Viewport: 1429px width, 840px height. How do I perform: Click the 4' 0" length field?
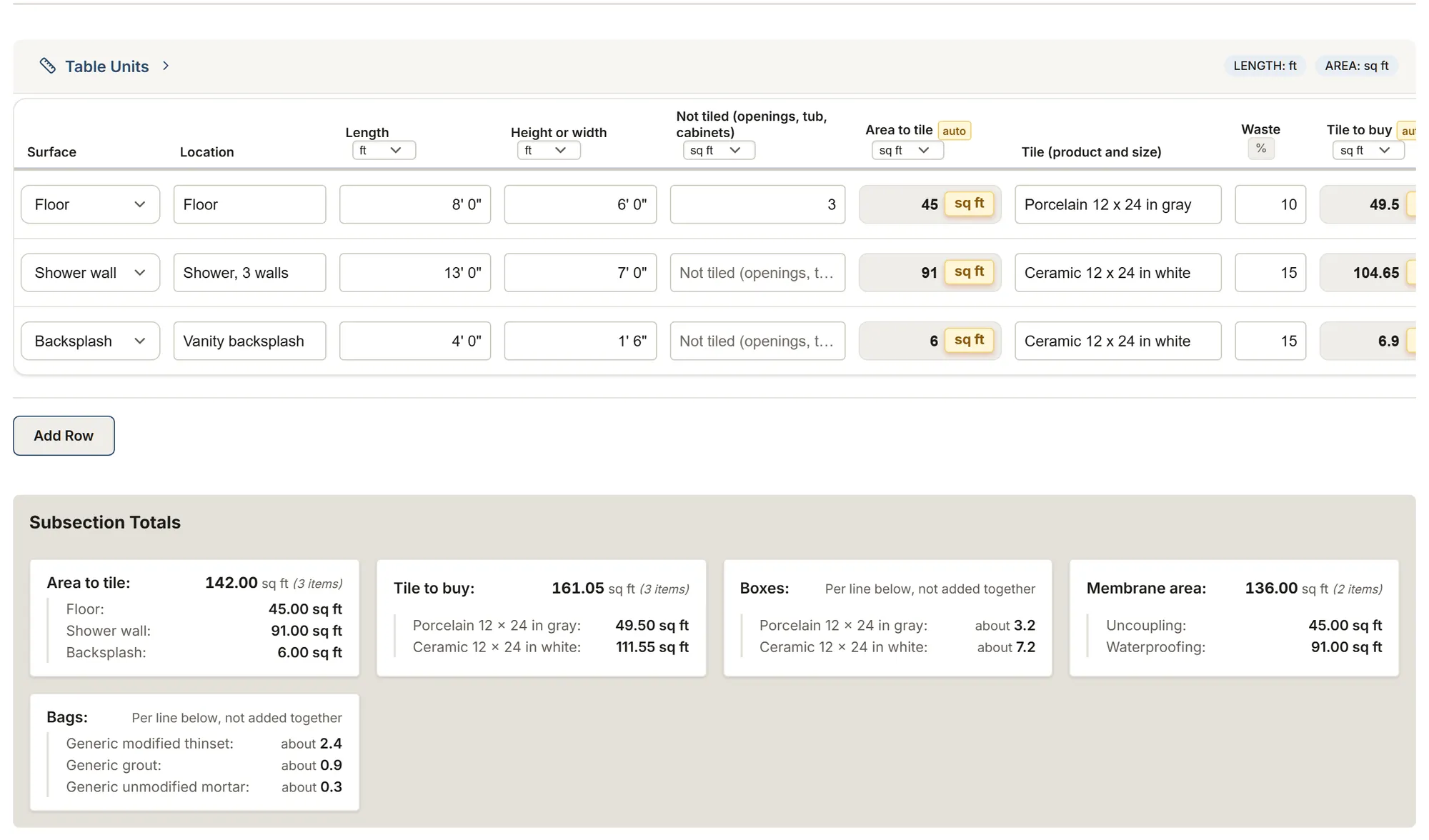pyautogui.click(x=415, y=341)
